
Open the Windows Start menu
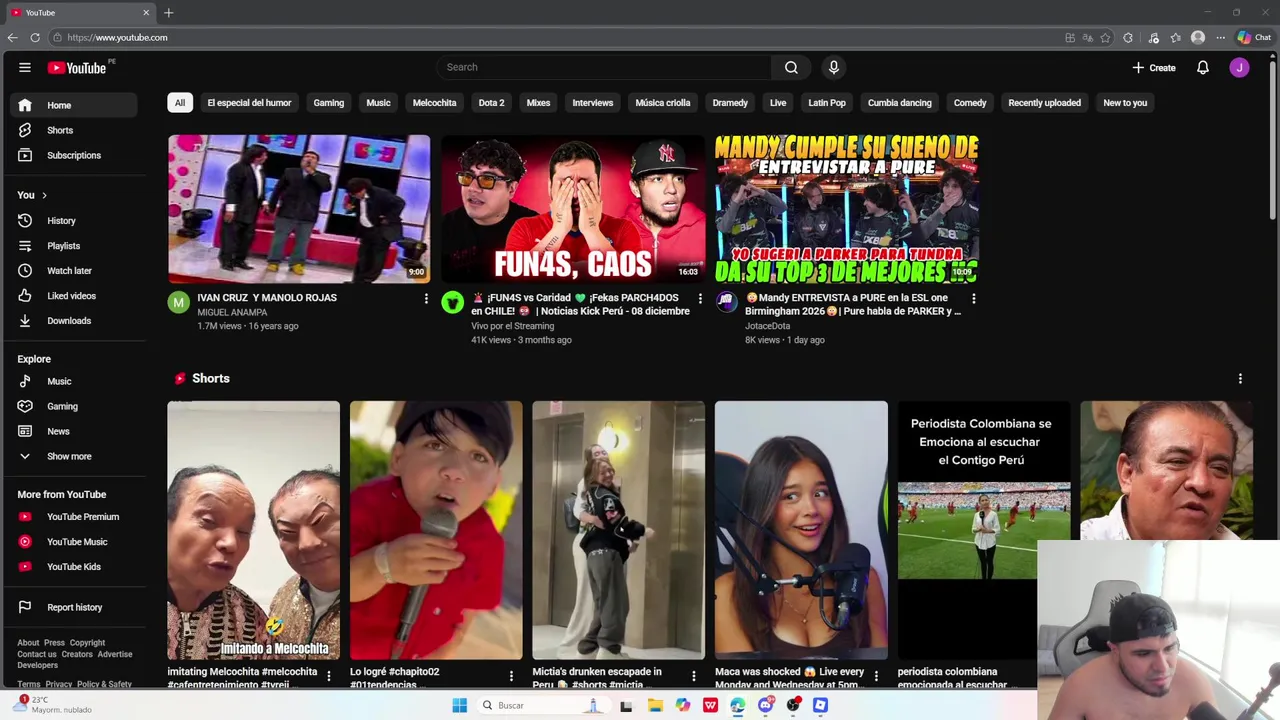[459, 705]
